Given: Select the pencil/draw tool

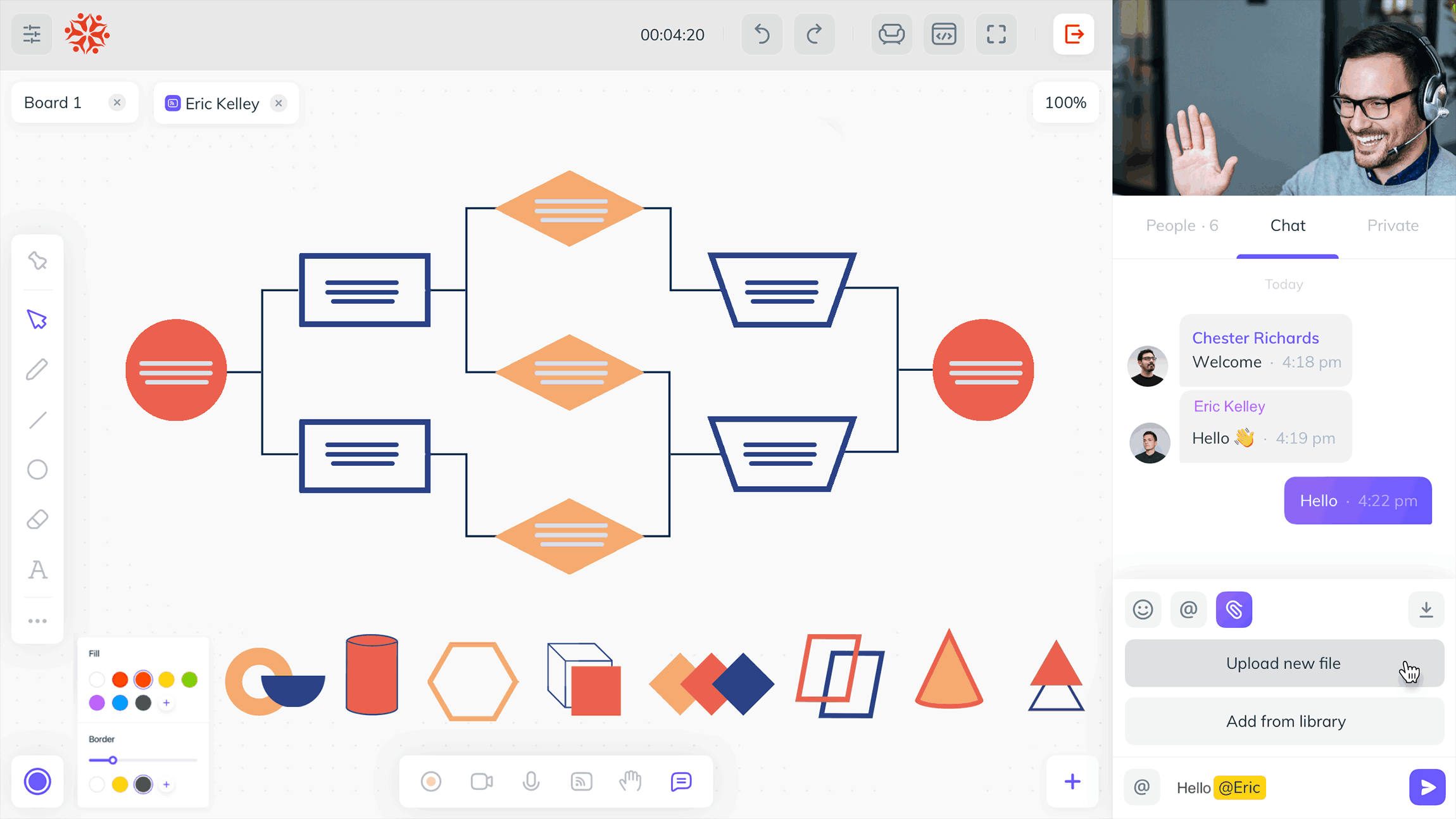Looking at the screenshot, I should [x=38, y=370].
